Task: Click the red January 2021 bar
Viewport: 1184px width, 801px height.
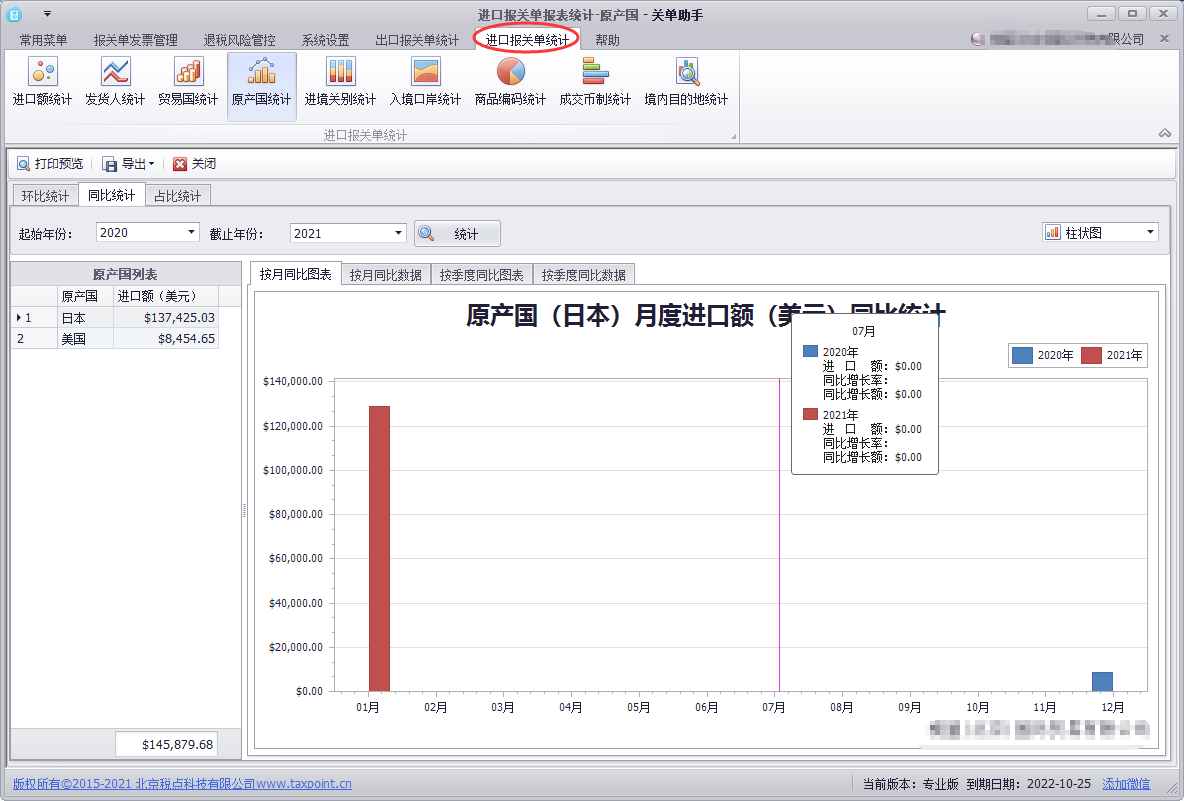Action: point(379,548)
